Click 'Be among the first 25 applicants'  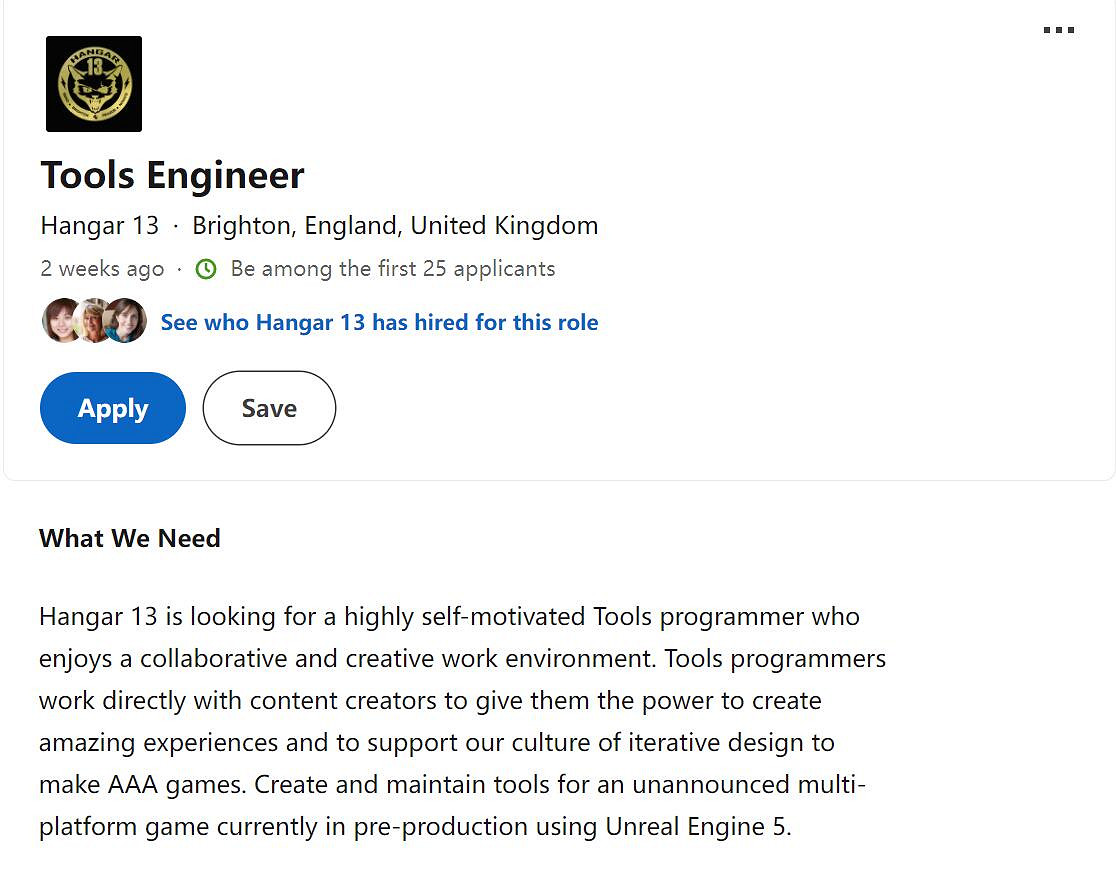[x=392, y=269]
